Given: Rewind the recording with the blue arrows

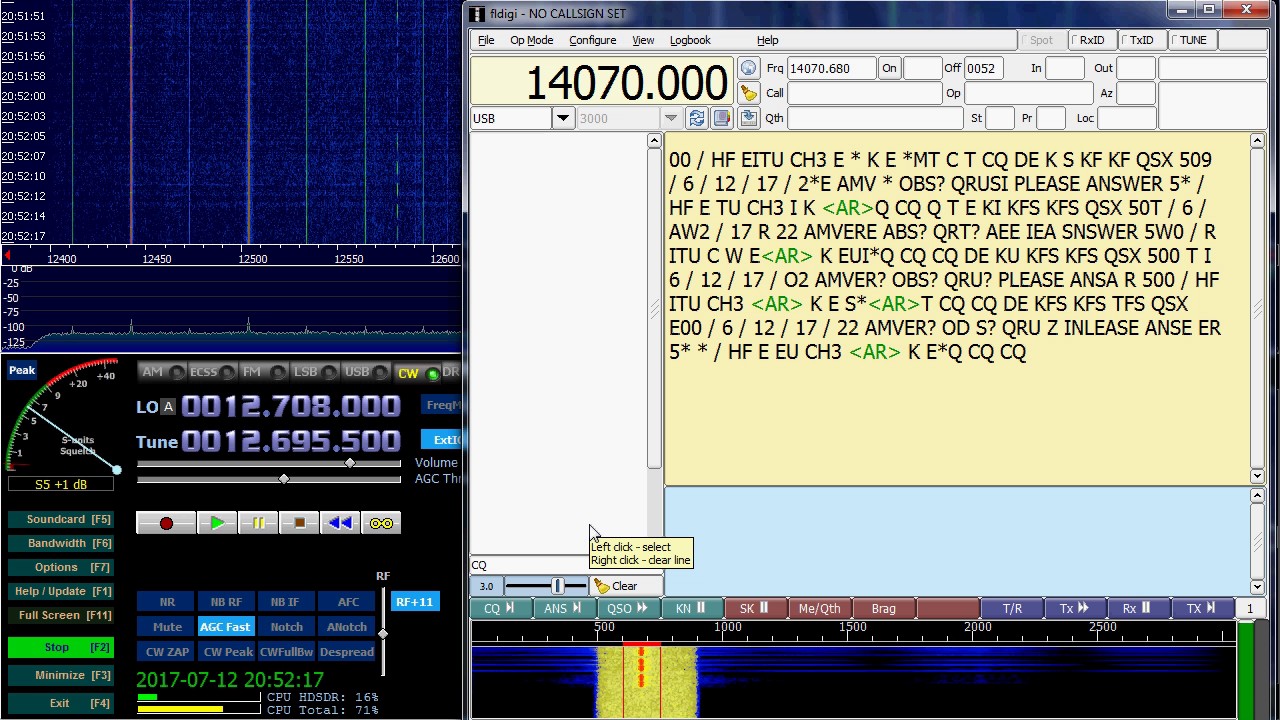Looking at the screenshot, I should click(x=340, y=523).
